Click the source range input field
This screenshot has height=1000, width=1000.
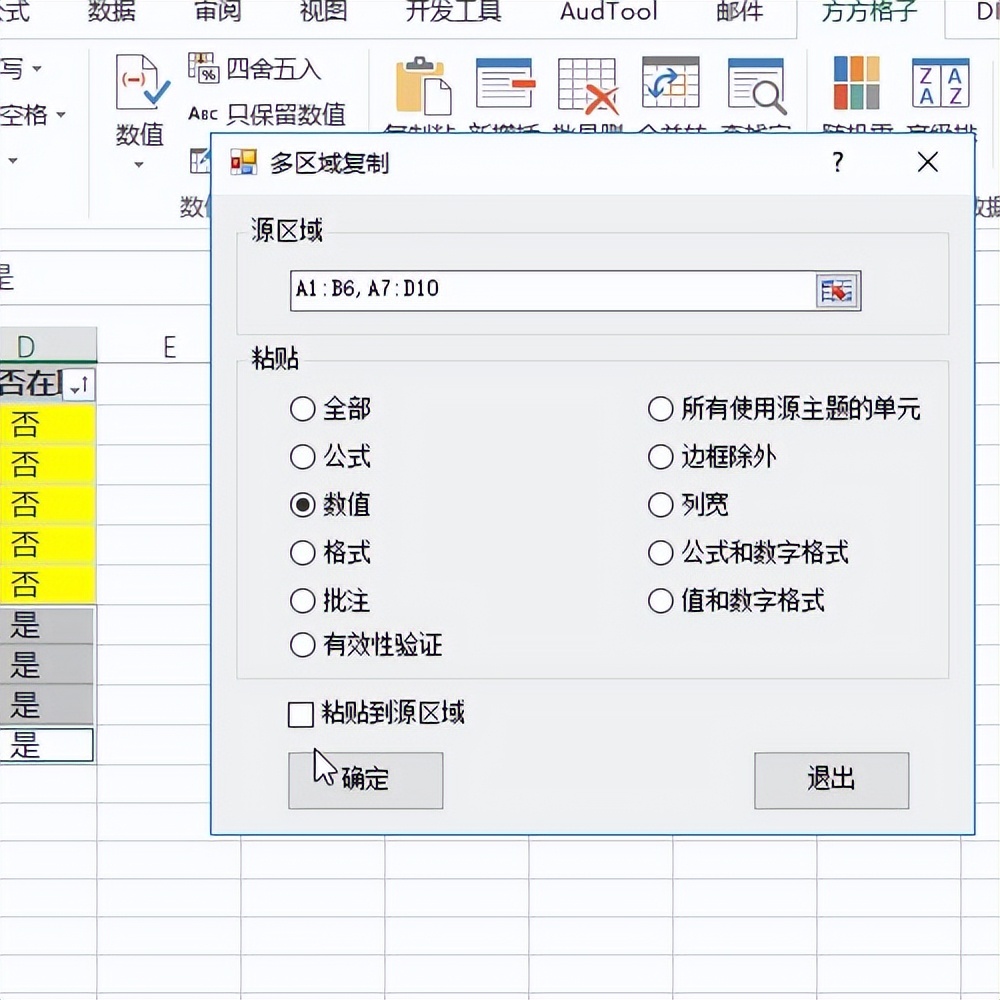click(550, 290)
